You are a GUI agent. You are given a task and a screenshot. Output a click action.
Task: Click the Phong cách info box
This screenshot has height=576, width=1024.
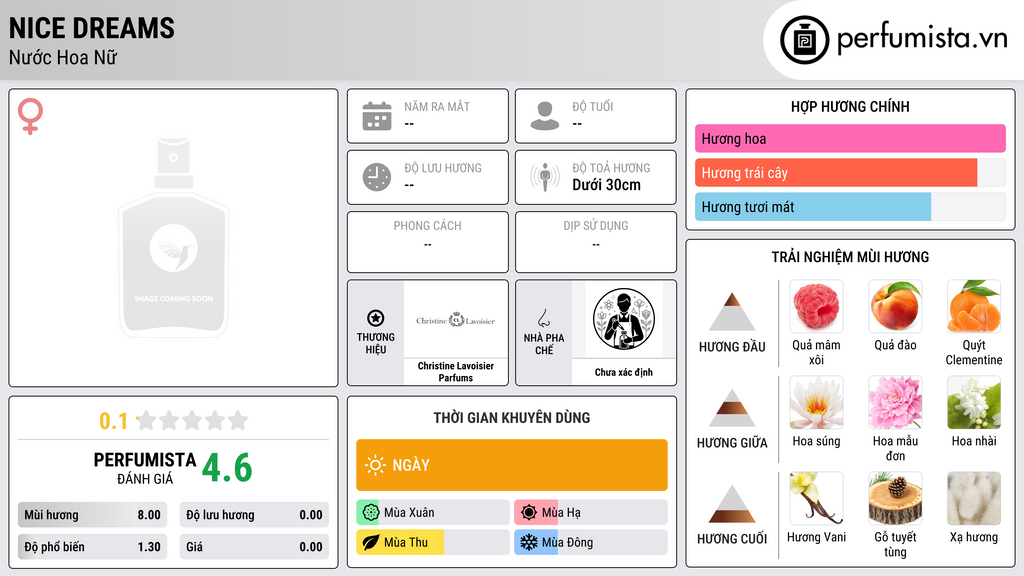pyautogui.click(x=428, y=242)
